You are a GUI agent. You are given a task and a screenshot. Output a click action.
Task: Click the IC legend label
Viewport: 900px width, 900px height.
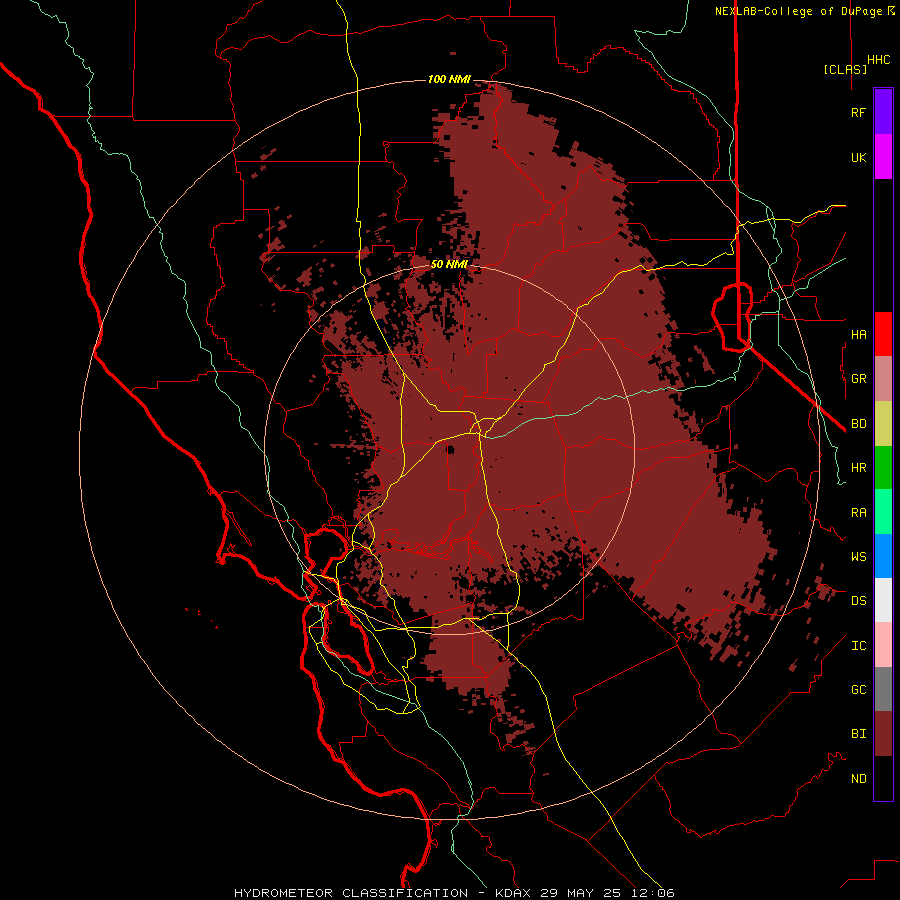(x=858, y=646)
